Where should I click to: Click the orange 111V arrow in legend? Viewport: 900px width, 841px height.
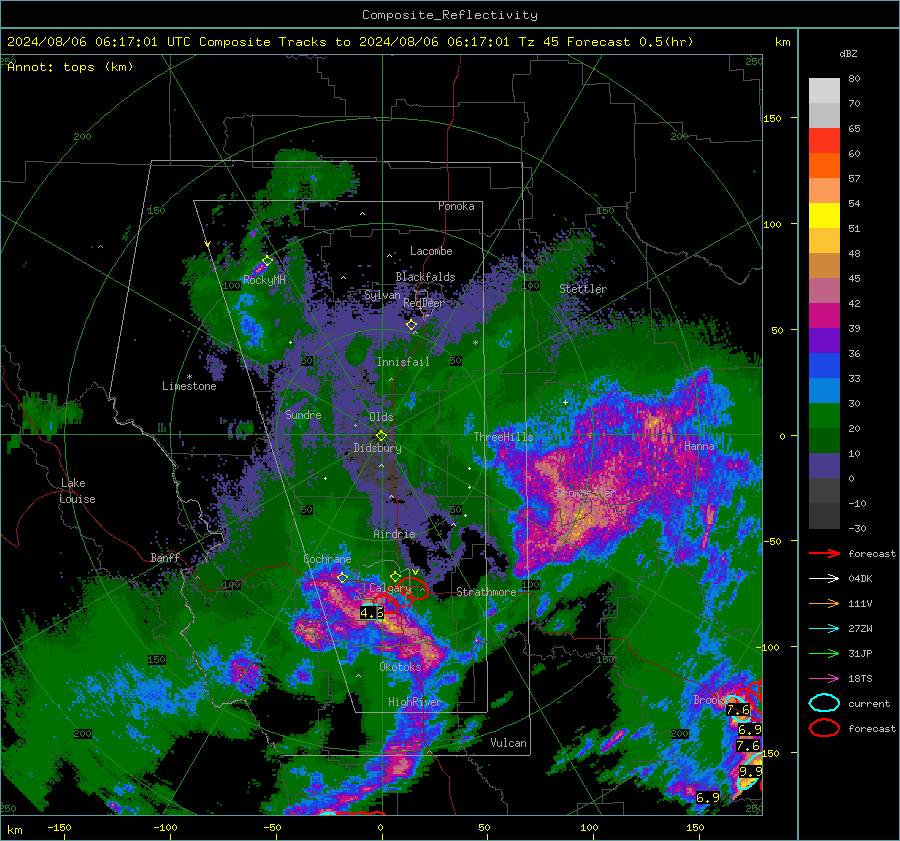(x=824, y=603)
